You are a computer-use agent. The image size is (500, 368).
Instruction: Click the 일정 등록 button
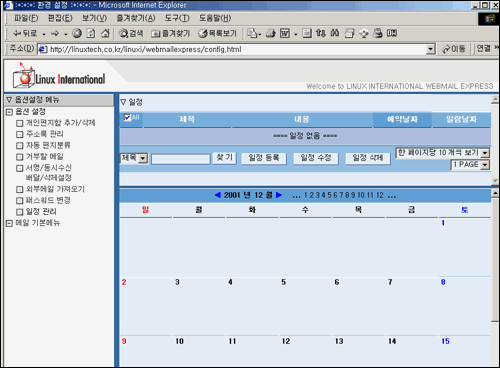(x=264, y=158)
